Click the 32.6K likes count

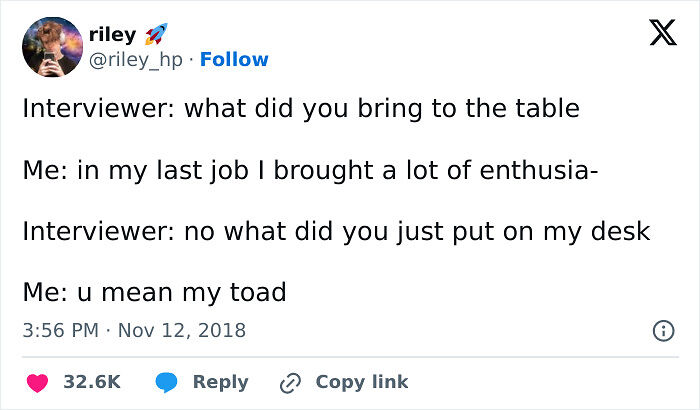[92, 382]
